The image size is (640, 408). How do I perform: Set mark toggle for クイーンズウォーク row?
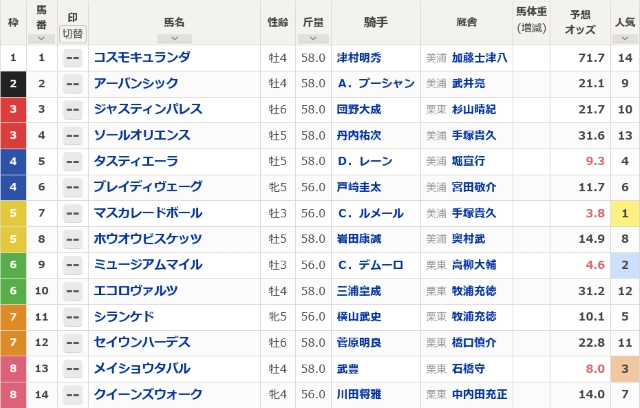click(x=72, y=395)
